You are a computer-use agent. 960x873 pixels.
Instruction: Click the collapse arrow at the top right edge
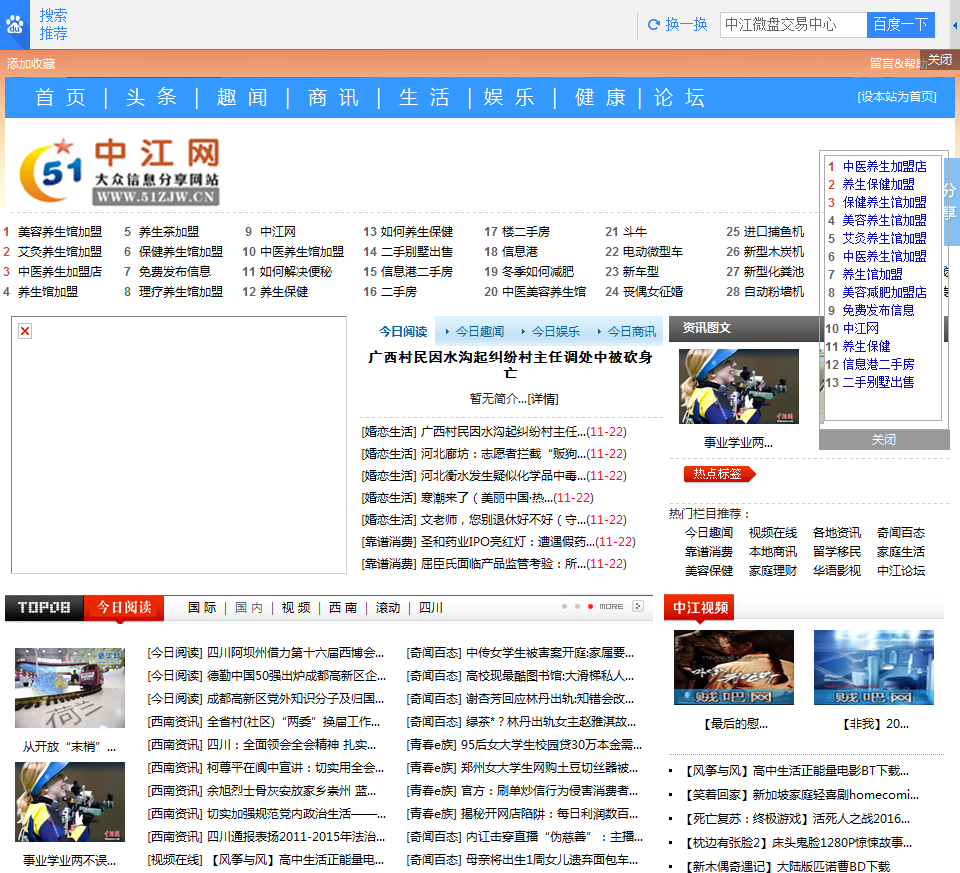954,25
